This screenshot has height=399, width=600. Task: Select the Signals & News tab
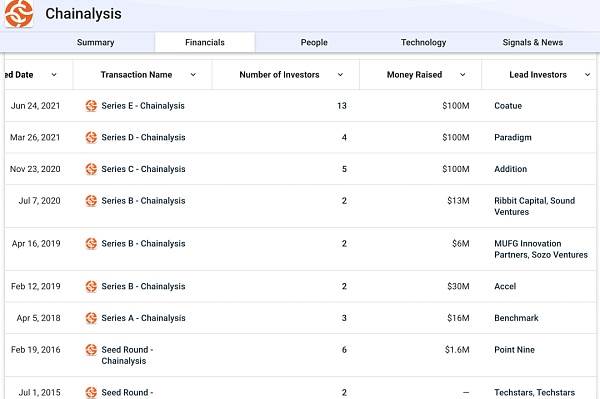pos(533,42)
